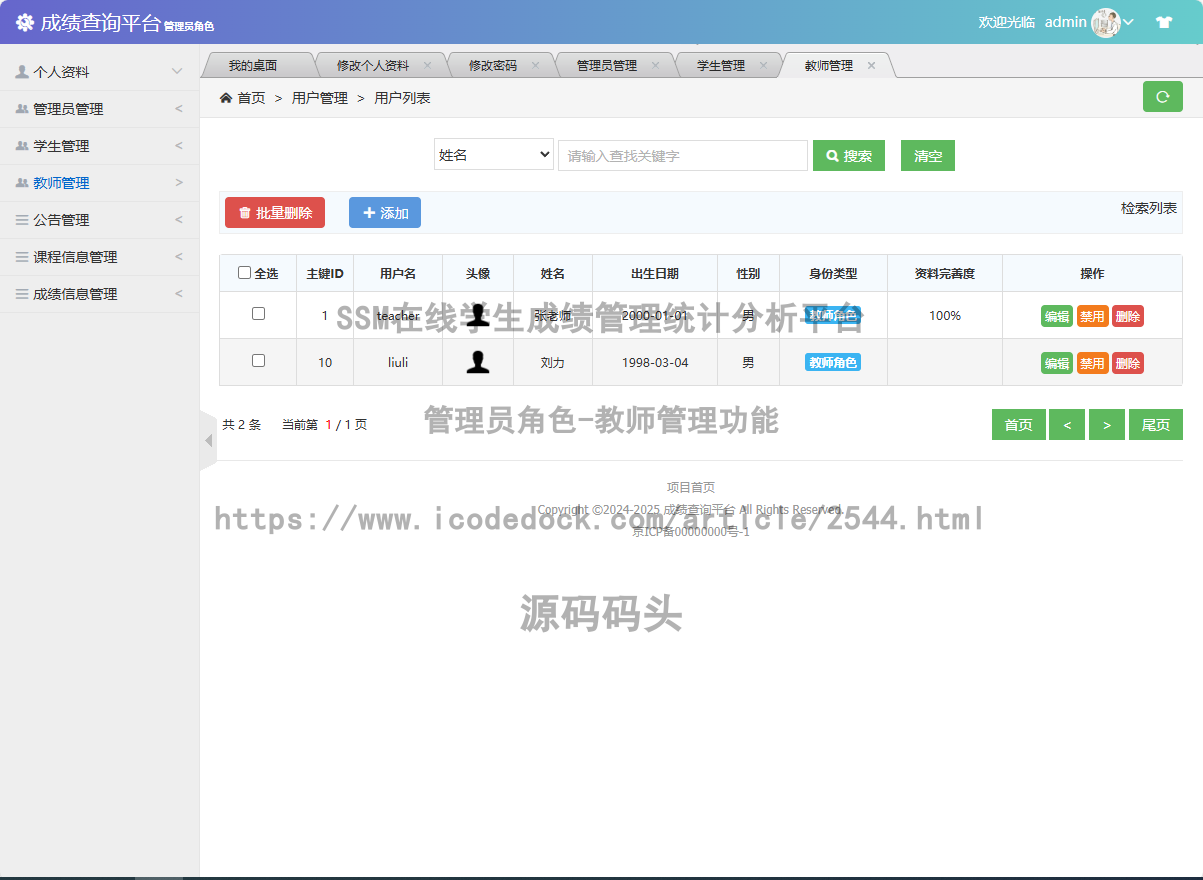
Task: Click the list icon beside 成绩信息管理
Action: (22, 294)
